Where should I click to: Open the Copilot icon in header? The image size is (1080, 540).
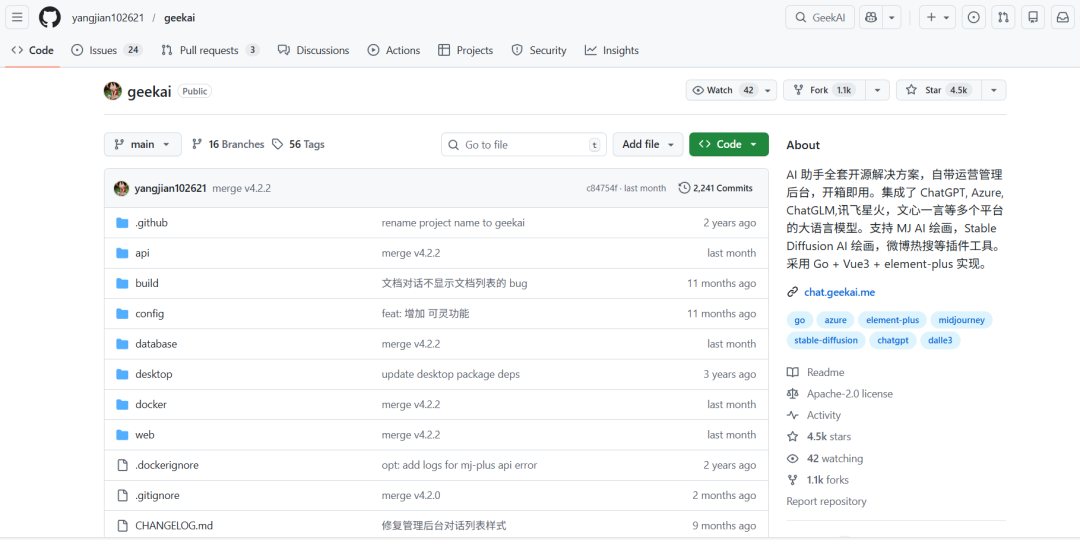(870, 18)
